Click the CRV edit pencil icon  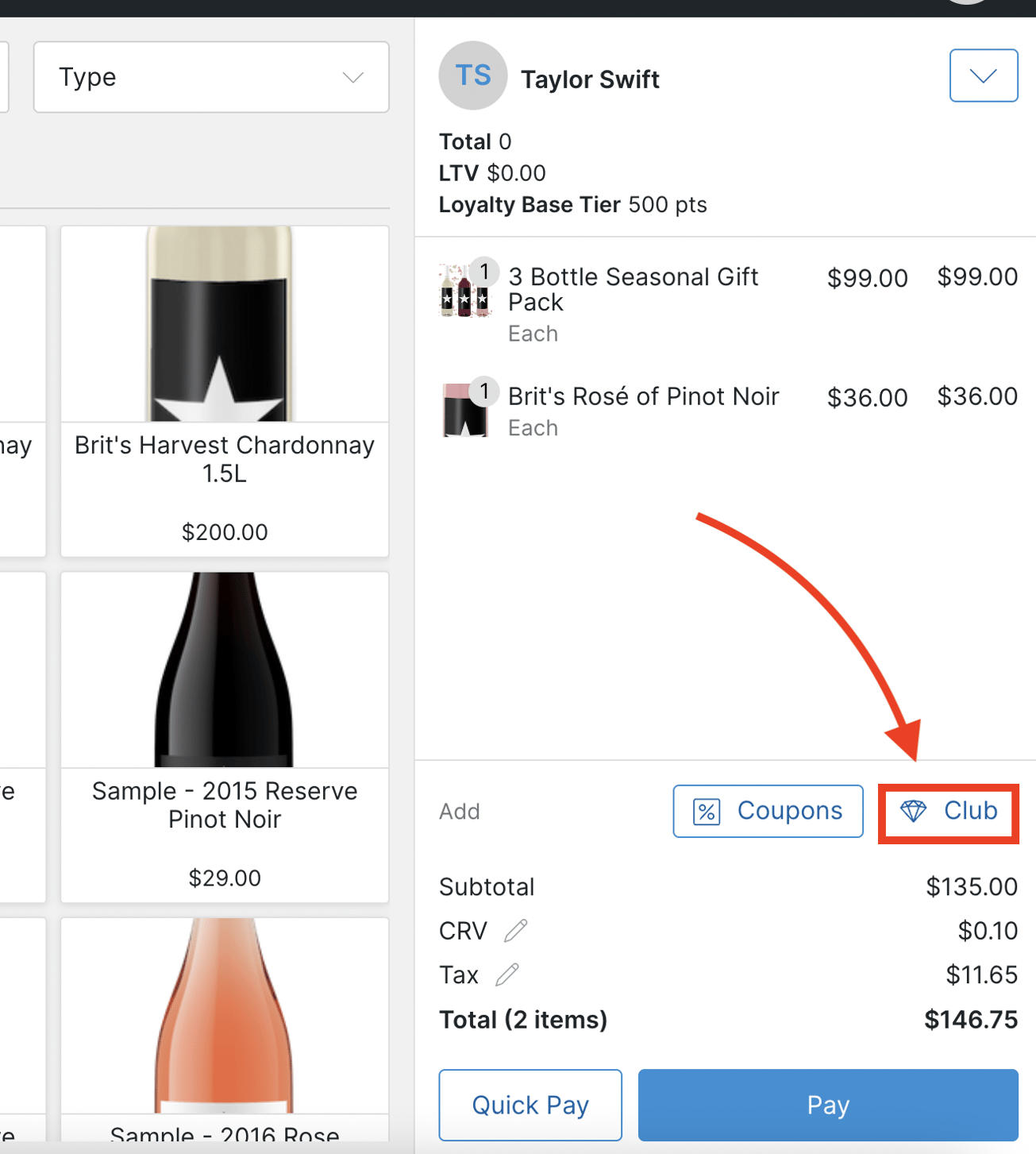[516, 930]
